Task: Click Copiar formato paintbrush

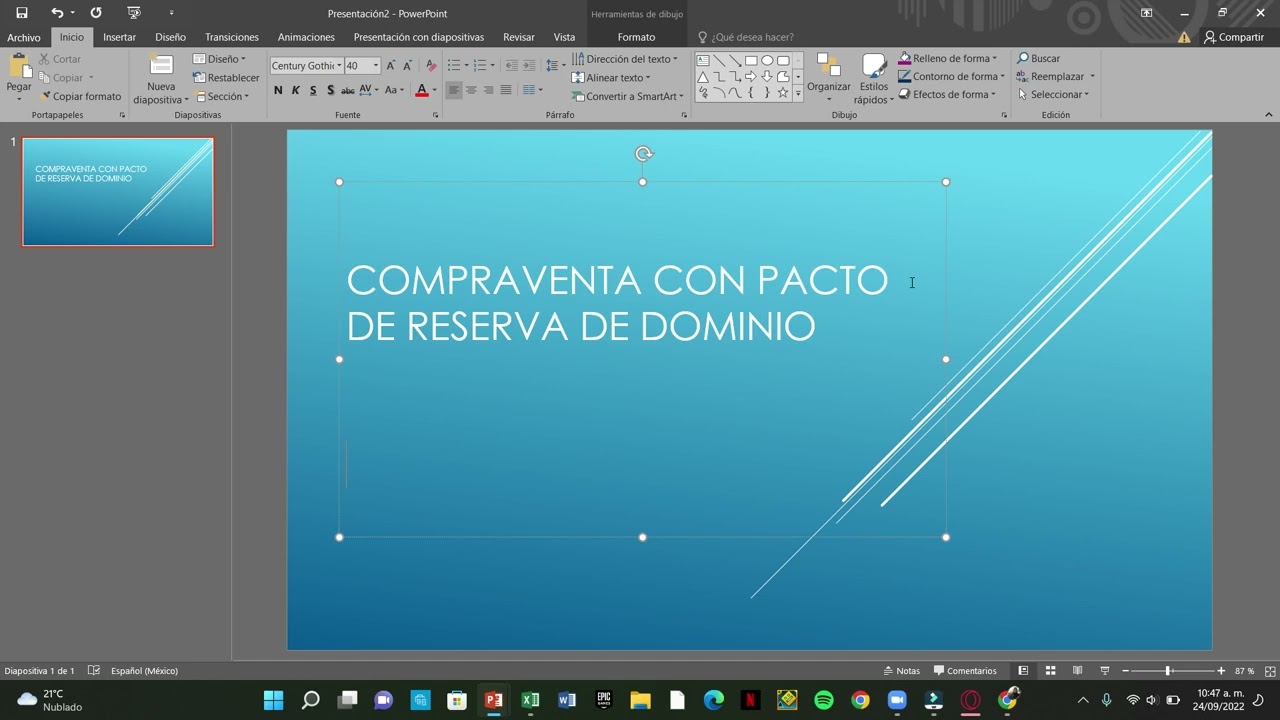Action: click(x=80, y=97)
